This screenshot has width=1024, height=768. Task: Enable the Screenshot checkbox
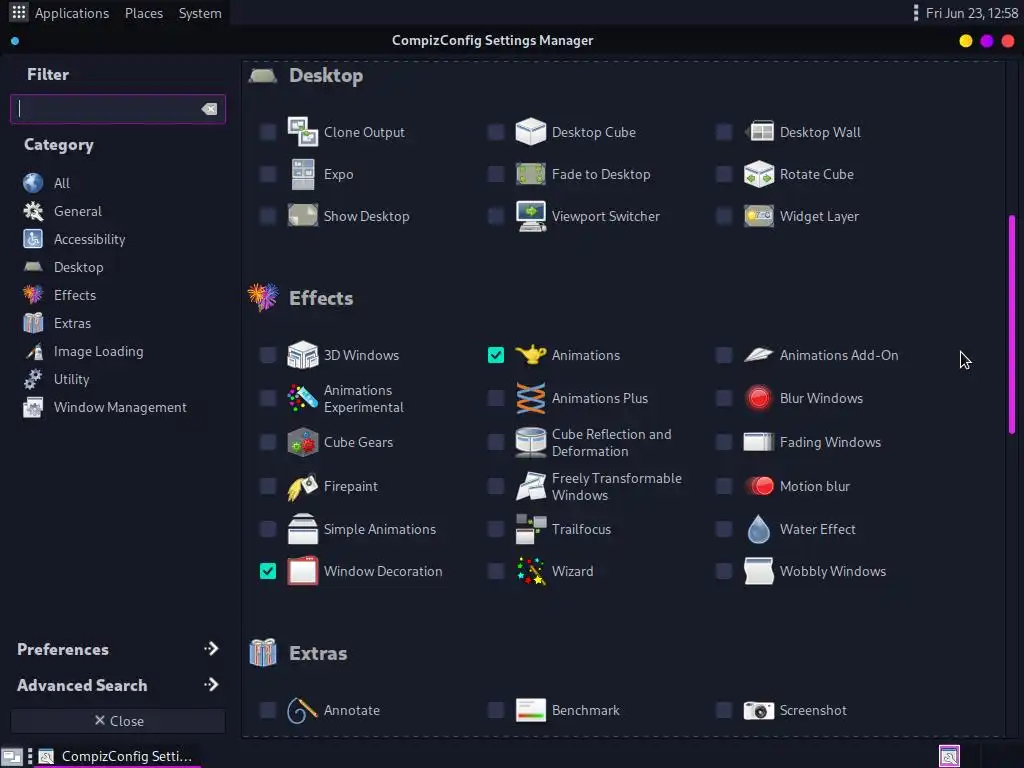[x=724, y=711]
